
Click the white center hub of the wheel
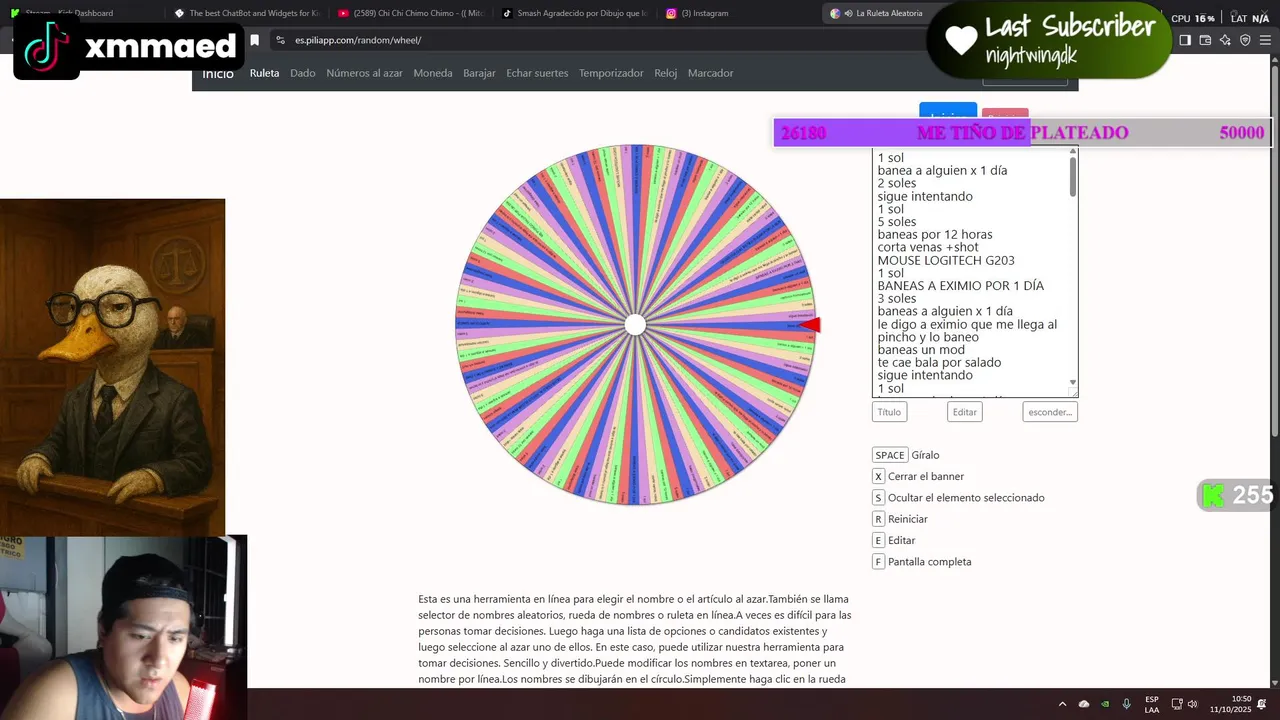tap(635, 325)
